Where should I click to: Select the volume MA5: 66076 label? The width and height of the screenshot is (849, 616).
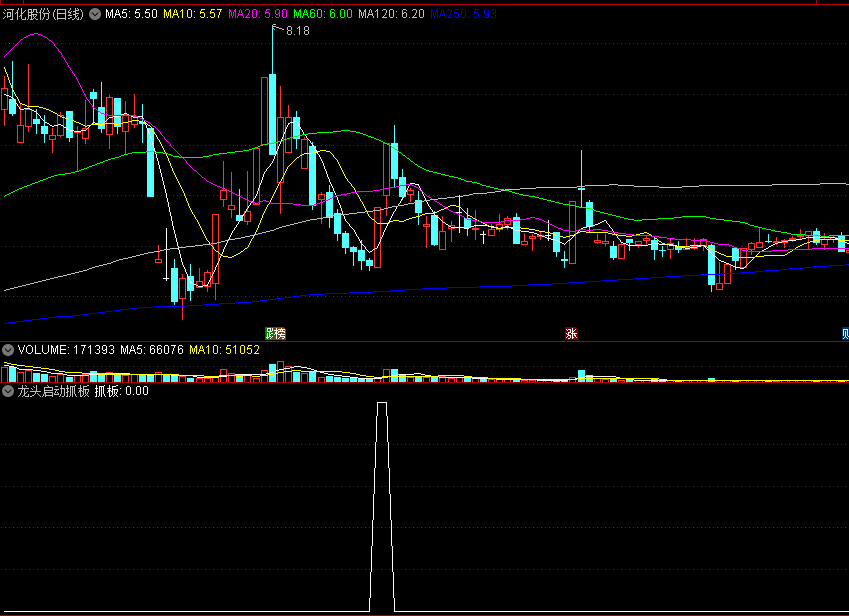click(x=152, y=350)
